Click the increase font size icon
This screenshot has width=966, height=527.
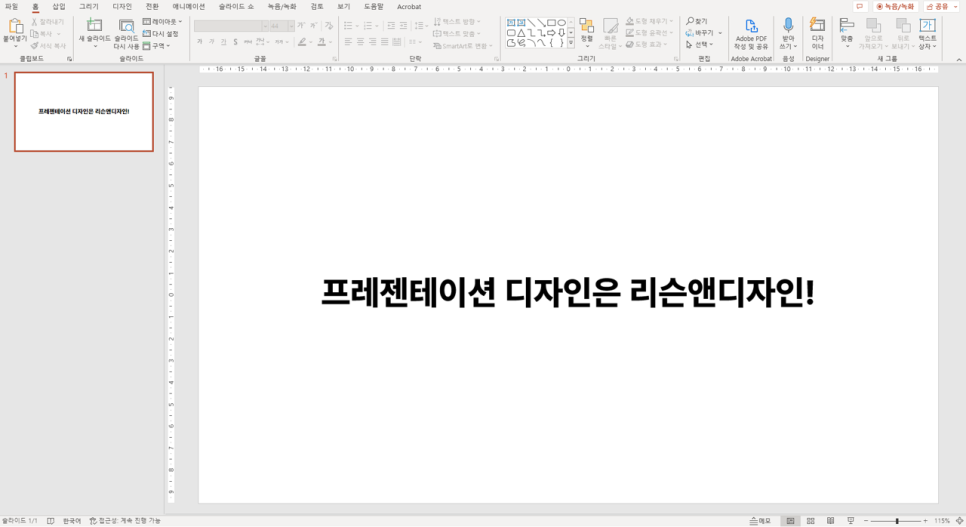[301, 26]
